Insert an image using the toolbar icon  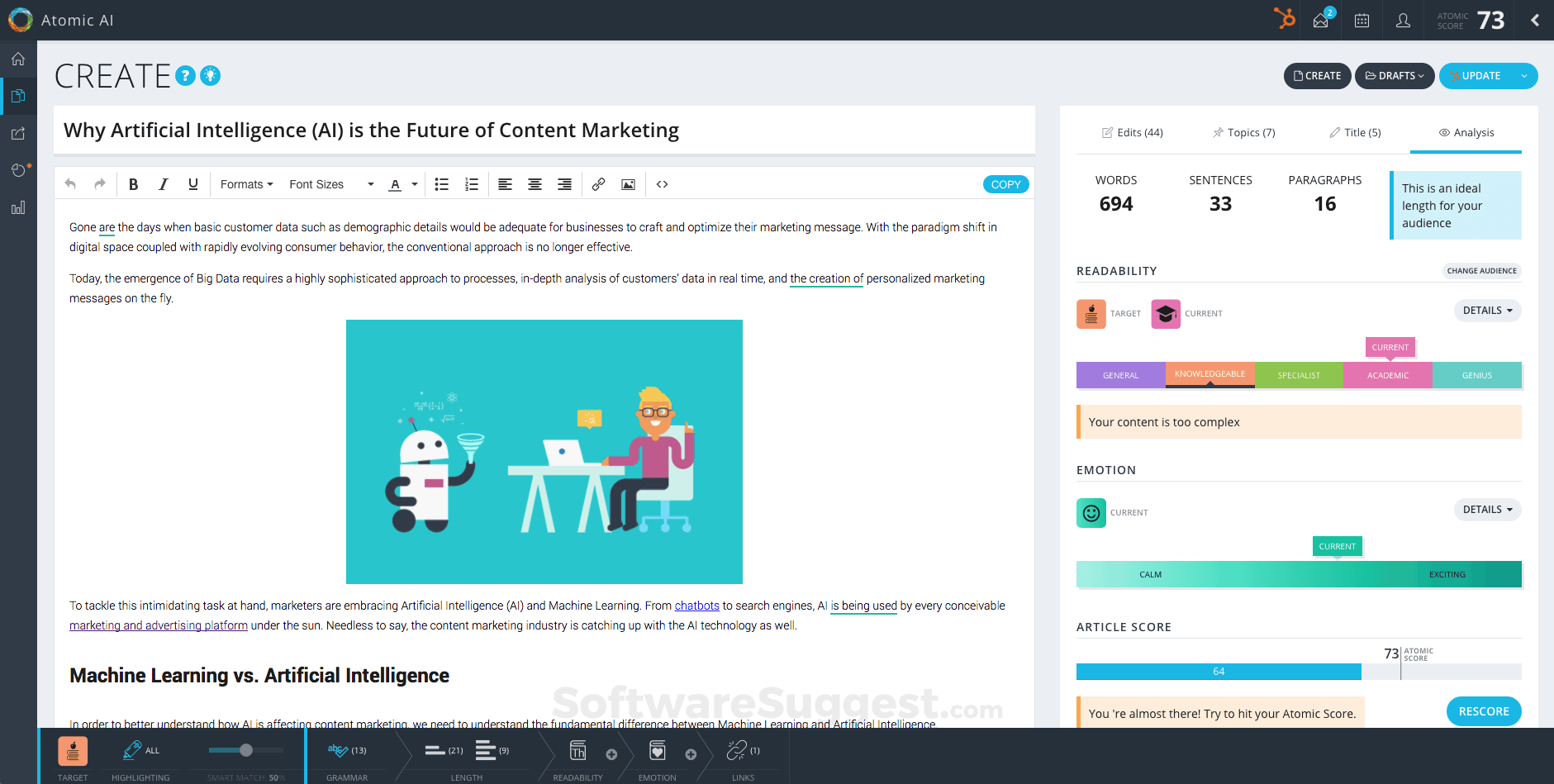(628, 183)
